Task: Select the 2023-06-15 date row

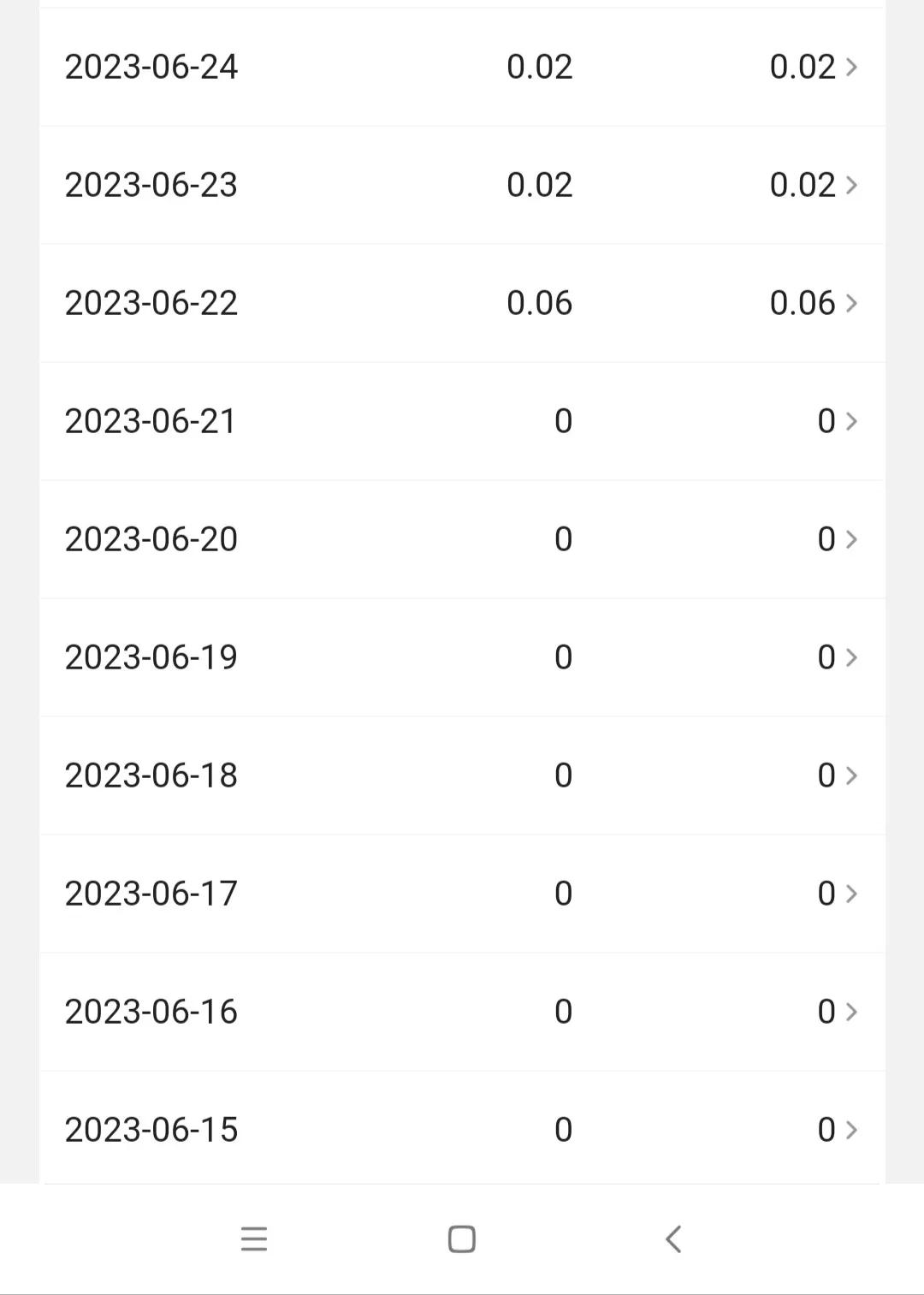Action: (151, 1130)
